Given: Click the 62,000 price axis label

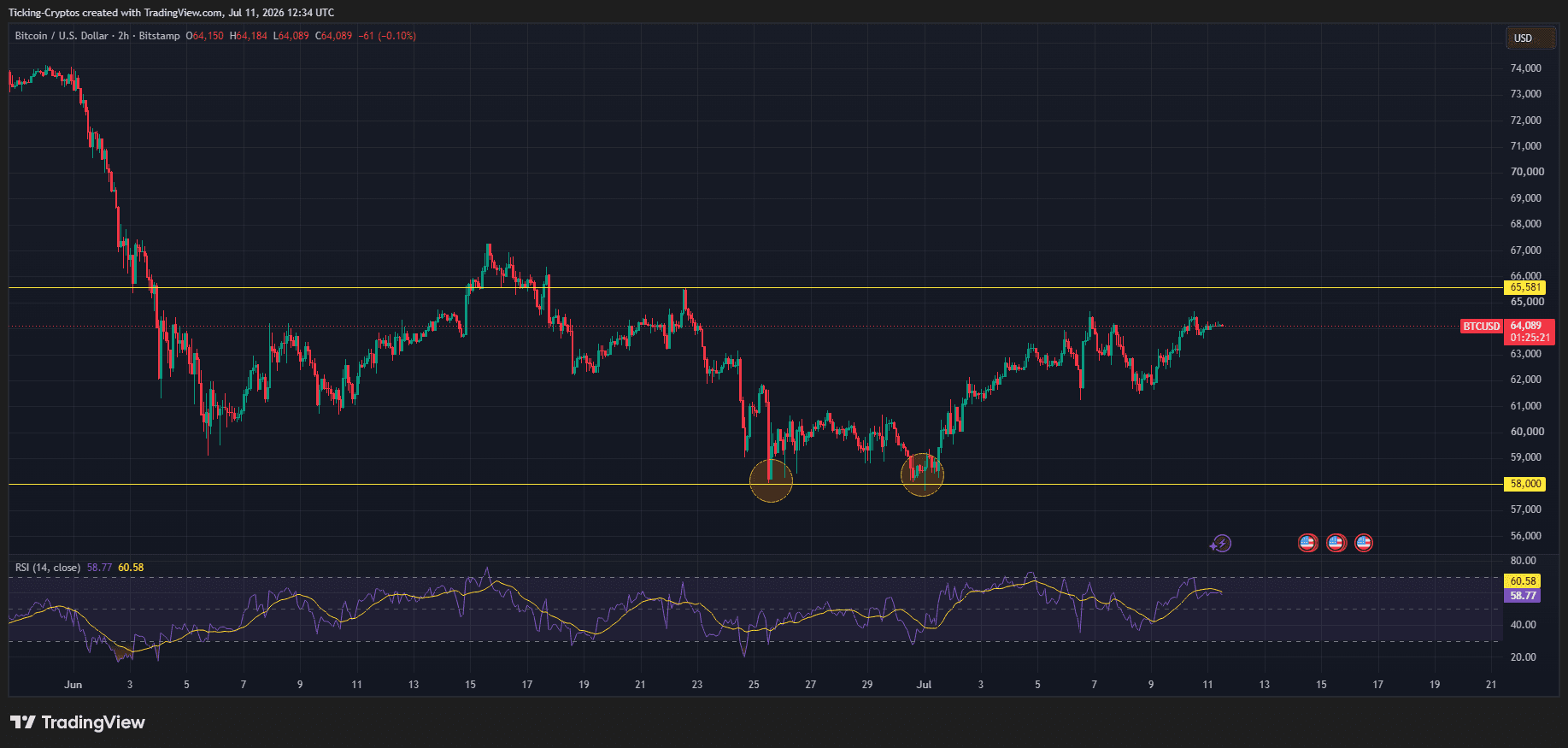Looking at the screenshot, I should [x=1526, y=380].
